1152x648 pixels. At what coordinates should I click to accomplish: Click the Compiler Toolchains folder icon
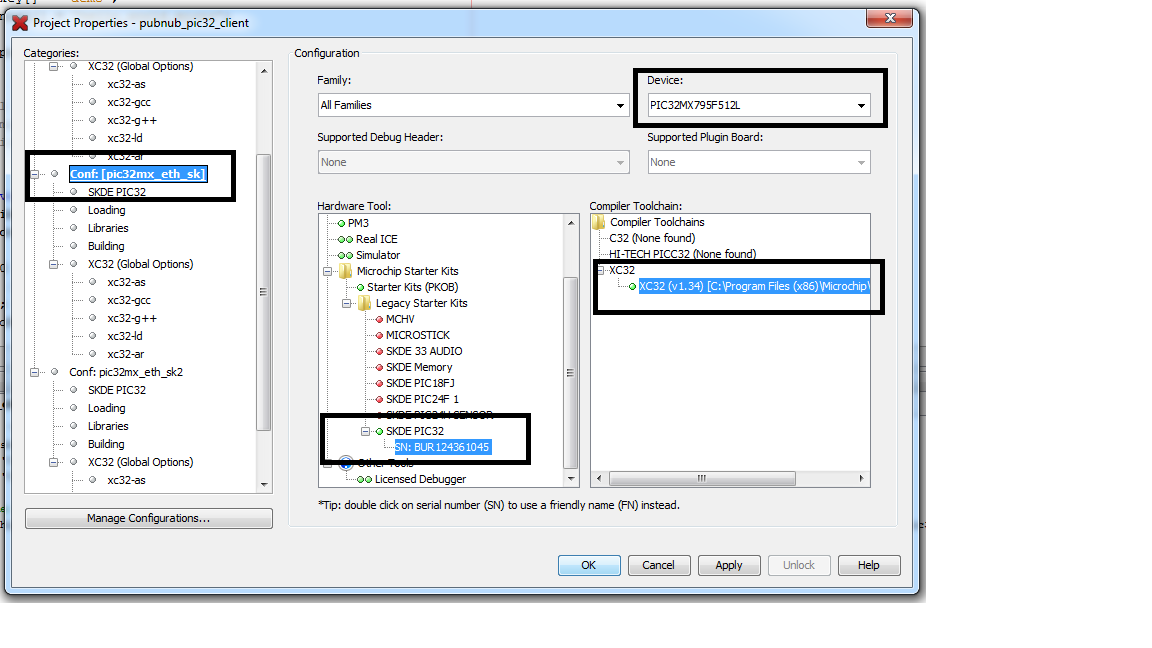coord(599,222)
